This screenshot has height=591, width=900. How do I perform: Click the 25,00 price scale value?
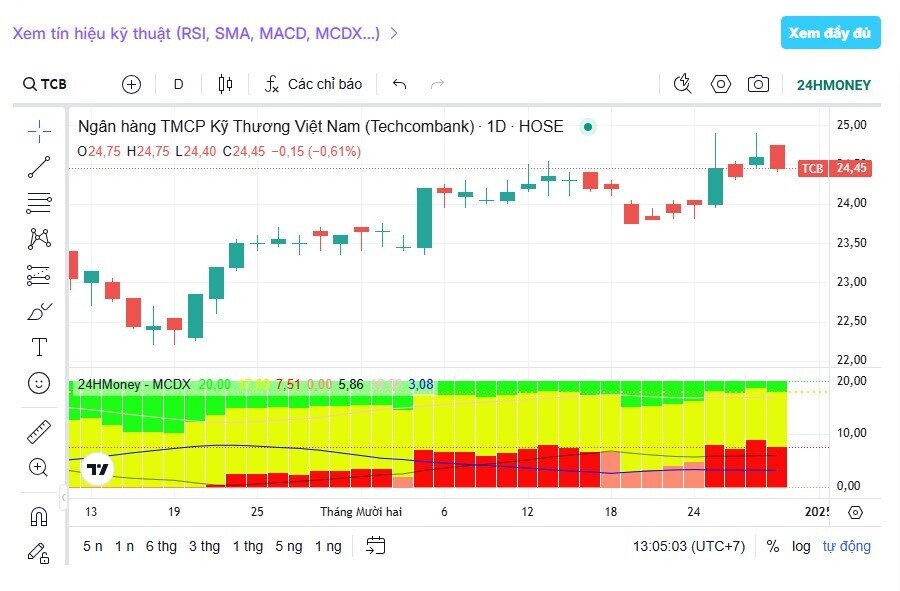click(851, 125)
